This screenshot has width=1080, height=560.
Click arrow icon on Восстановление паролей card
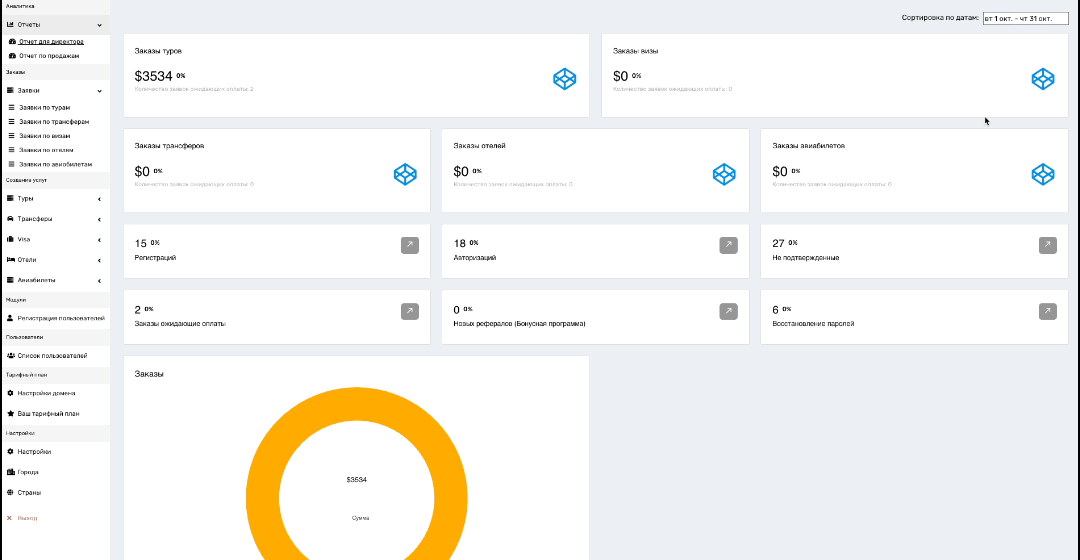click(1047, 311)
